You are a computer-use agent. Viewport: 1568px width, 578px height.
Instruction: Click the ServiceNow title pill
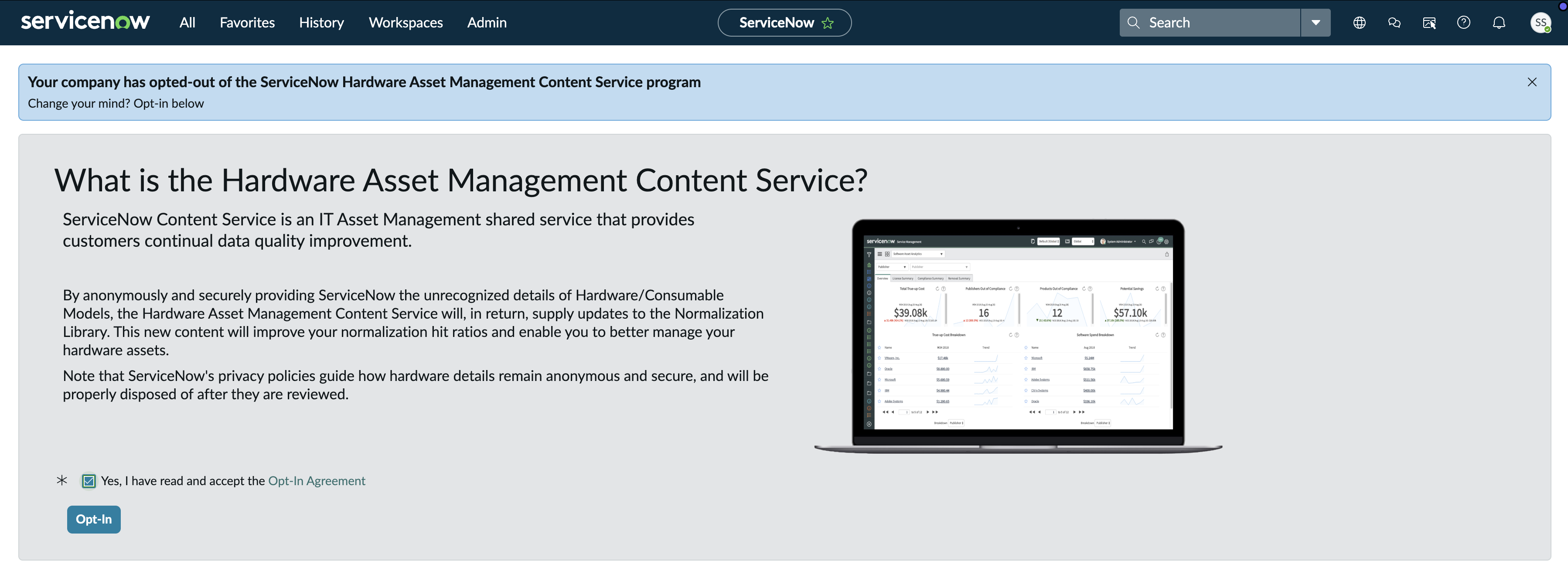[x=784, y=23]
